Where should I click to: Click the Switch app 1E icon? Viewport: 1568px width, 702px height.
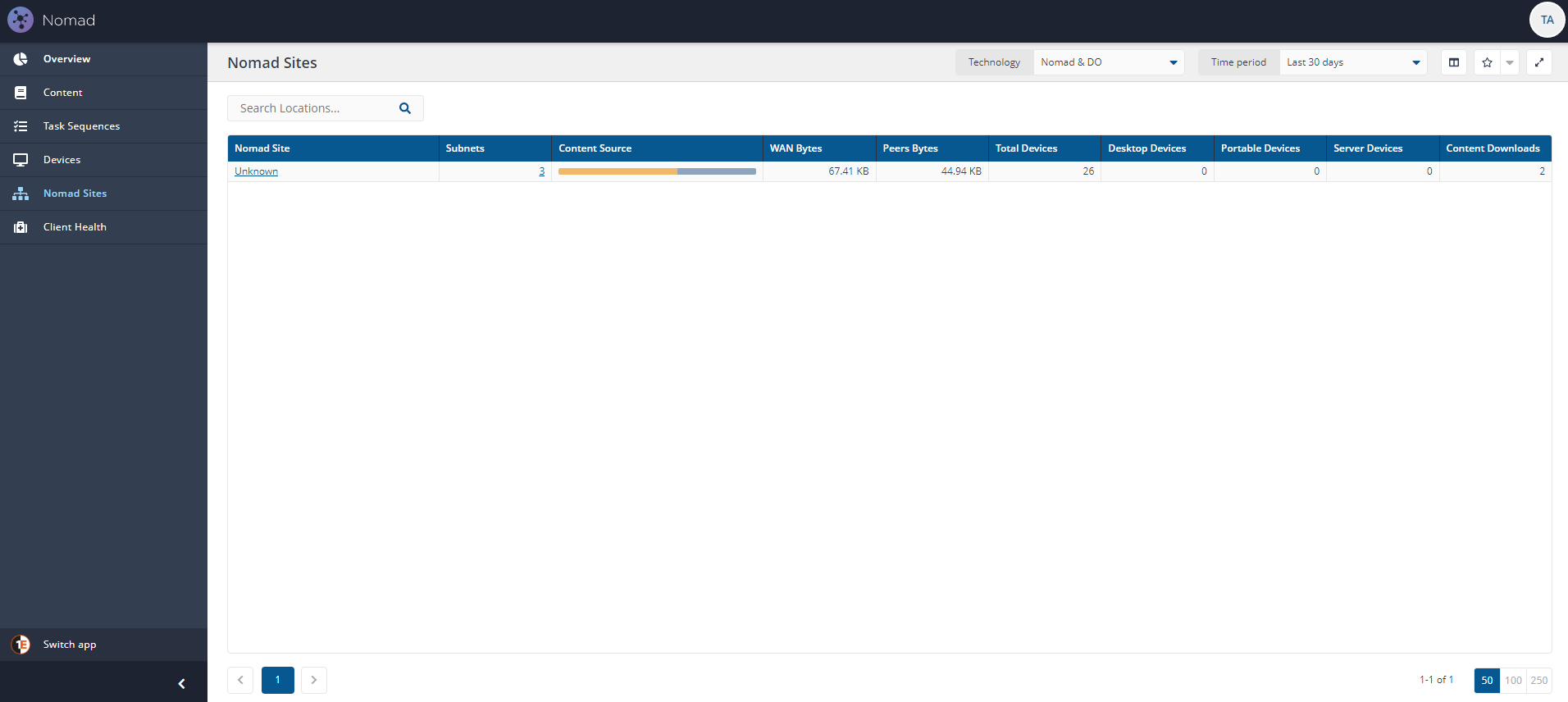(21, 645)
